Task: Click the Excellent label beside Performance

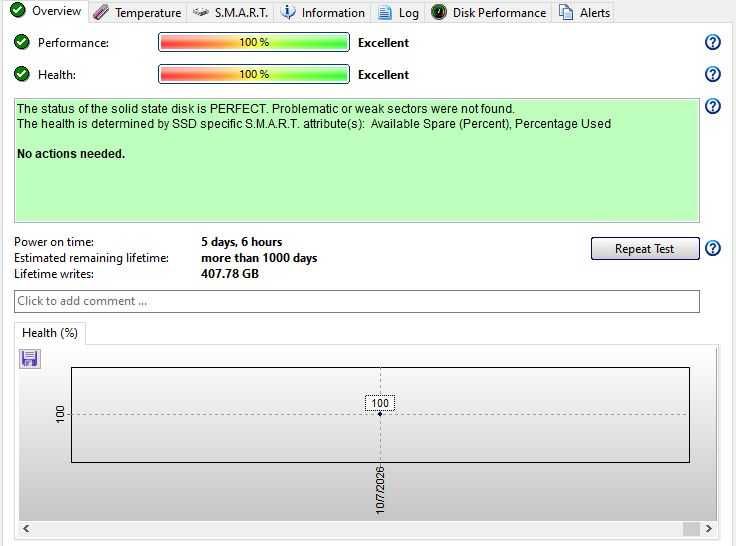Action: click(383, 43)
